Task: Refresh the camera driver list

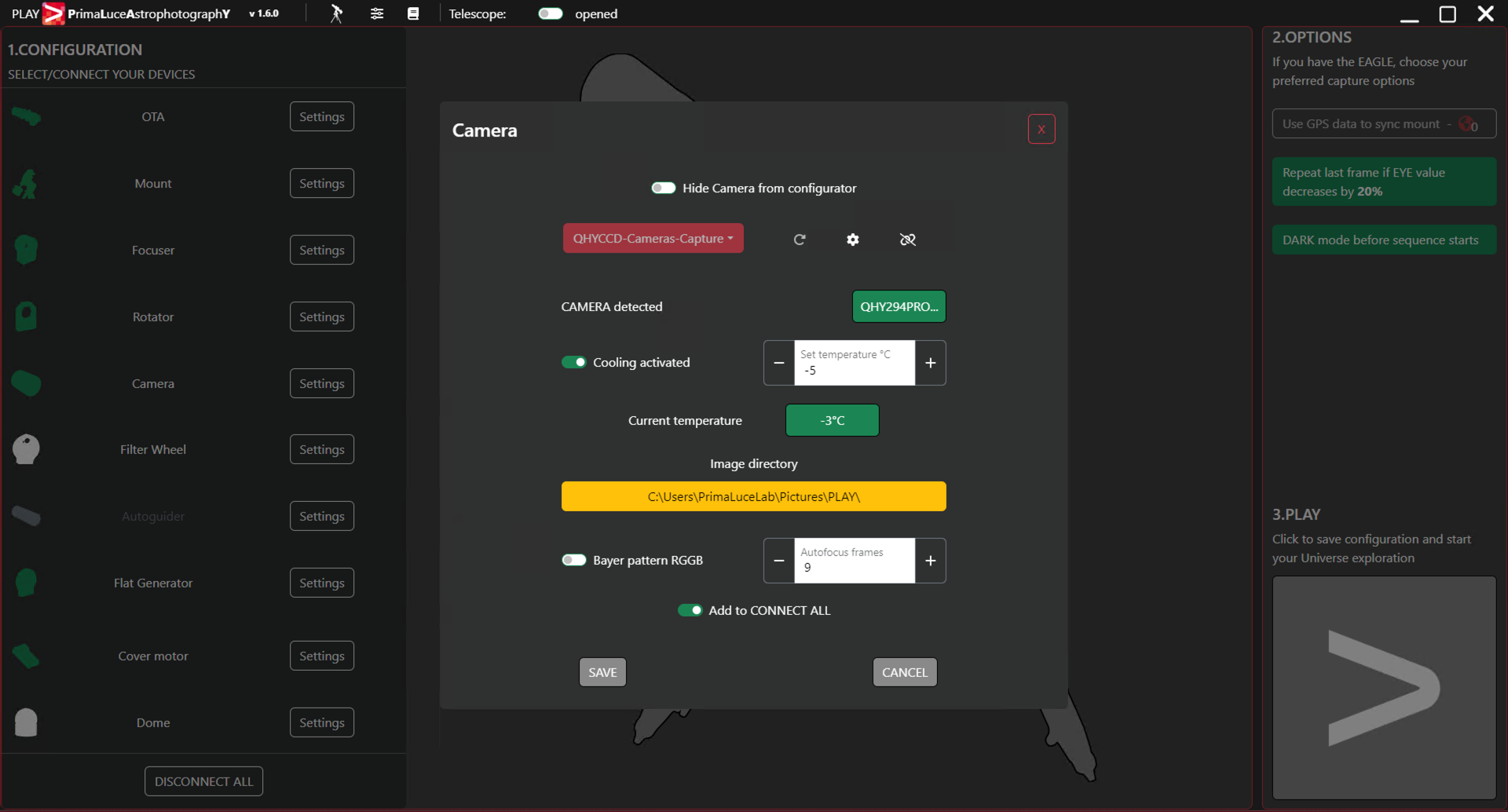Action: click(x=800, y=240)
